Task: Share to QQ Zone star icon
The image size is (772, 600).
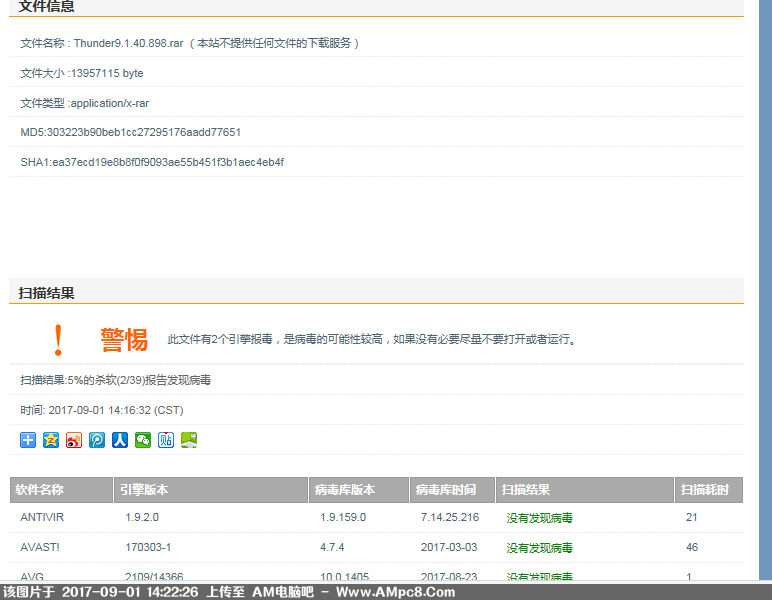Action: click(x=51, y=440)
